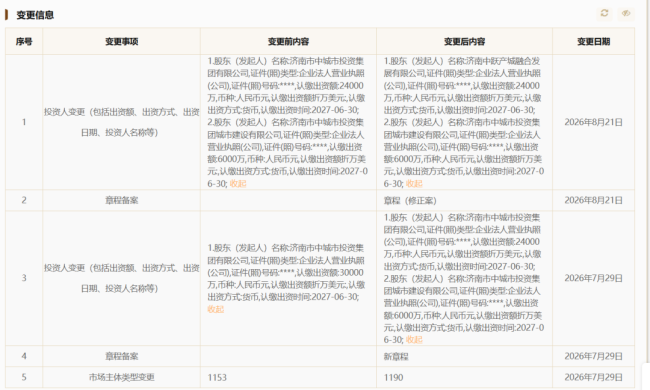Image resolution: width=650 pixels, height=390 pixels.
Task: Toggle the eye visibility icon at top right
Action: 626,13
